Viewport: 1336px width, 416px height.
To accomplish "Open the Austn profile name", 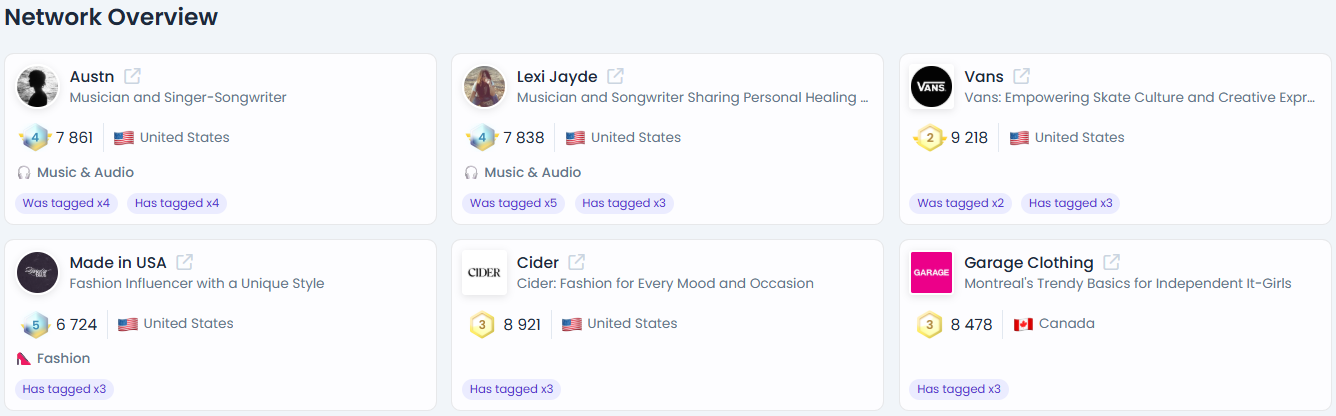I will click(92, 76).
